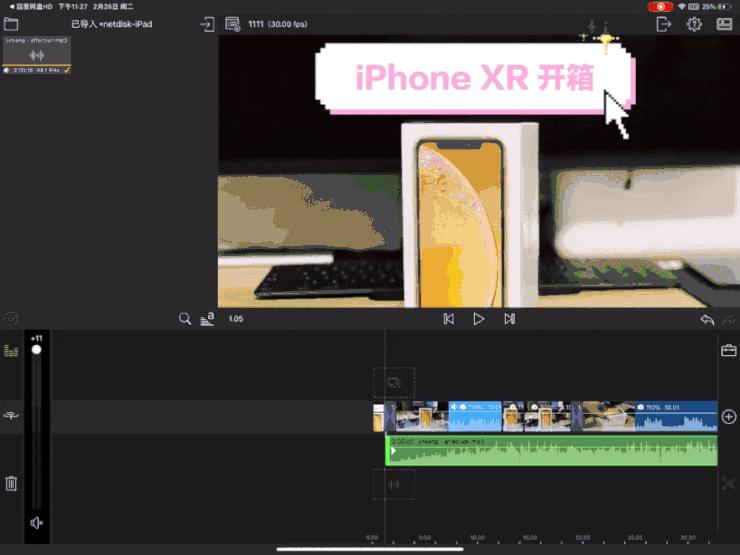
Task: Tap the export/share project icon
Action: pyautogui.click(x=664, y=24)
